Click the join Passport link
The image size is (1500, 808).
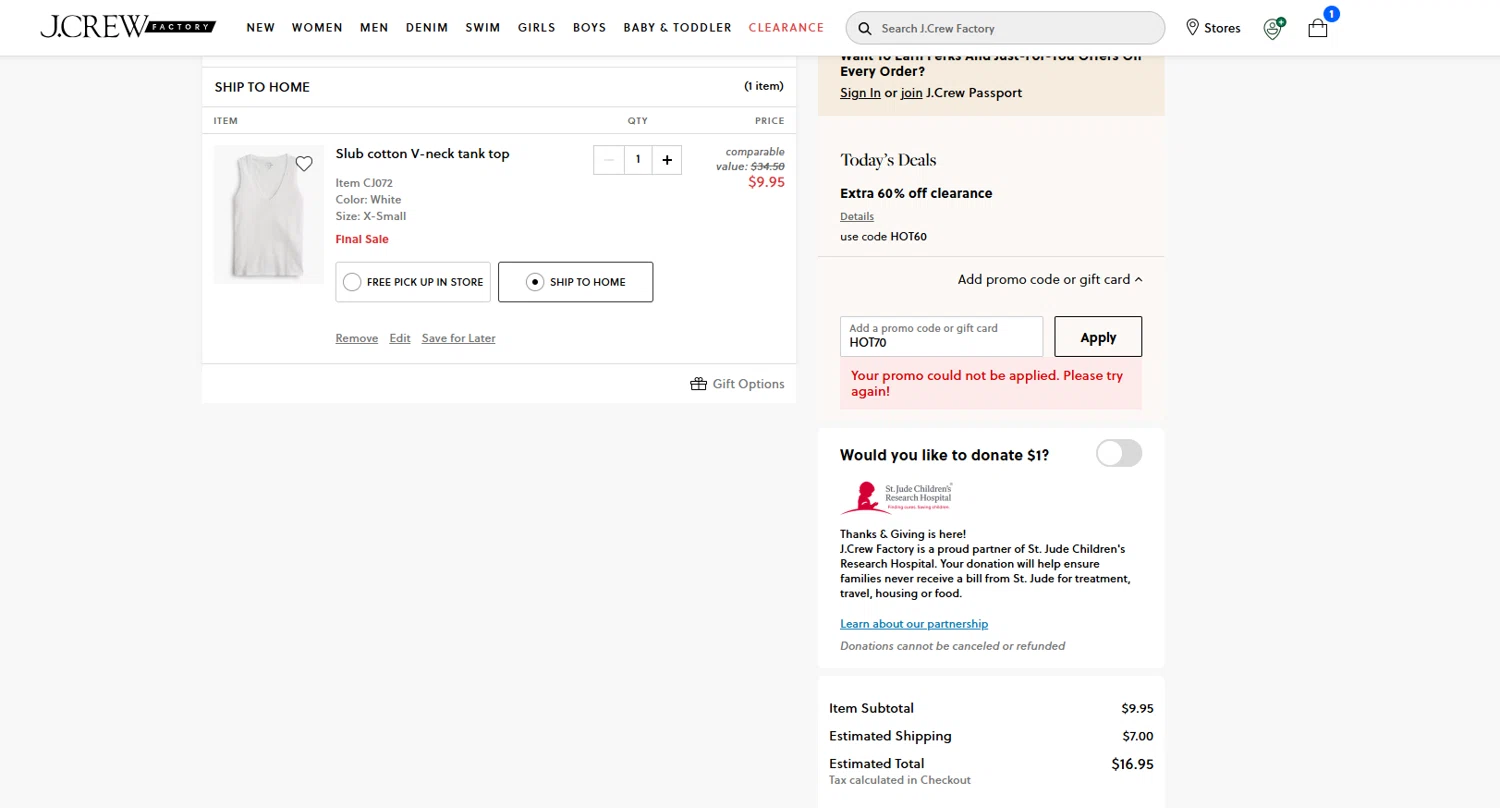pos(911,93)
